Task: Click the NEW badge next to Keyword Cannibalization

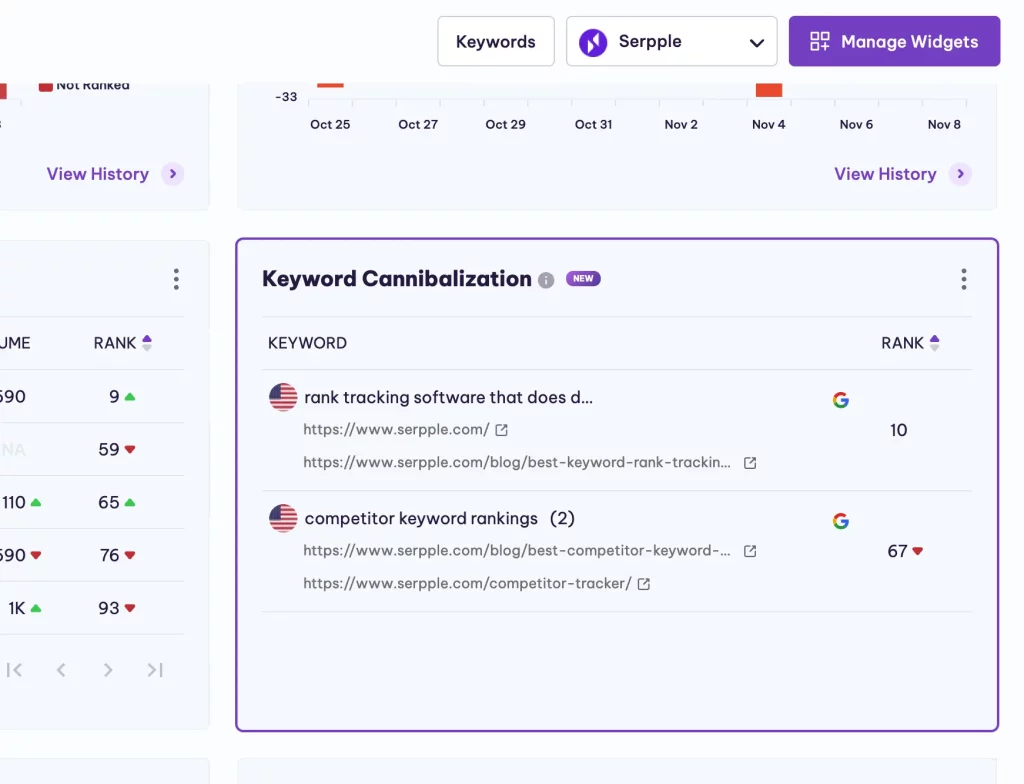Action: 583,278
